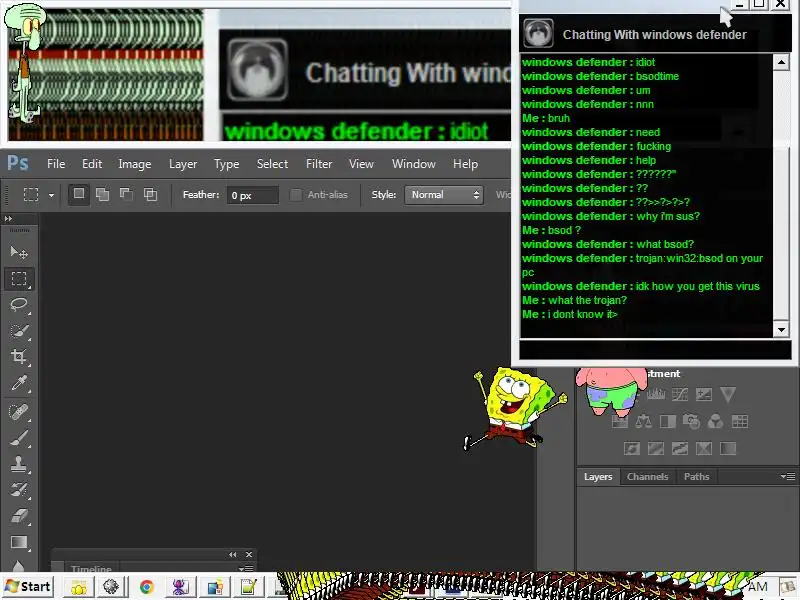Add a Color Balance adjustment

643,421
